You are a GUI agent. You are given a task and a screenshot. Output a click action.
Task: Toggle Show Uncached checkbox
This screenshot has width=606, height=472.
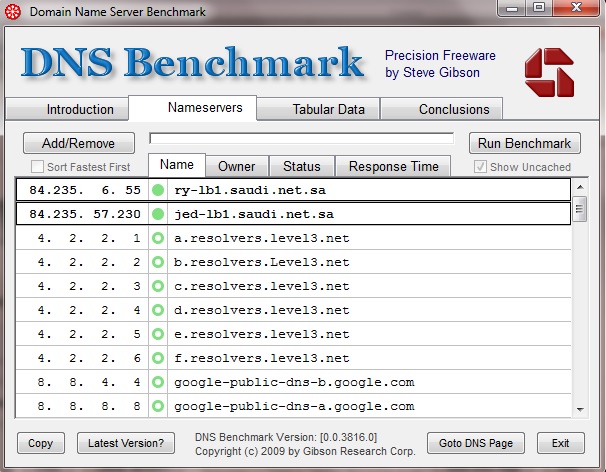point(480,167)
